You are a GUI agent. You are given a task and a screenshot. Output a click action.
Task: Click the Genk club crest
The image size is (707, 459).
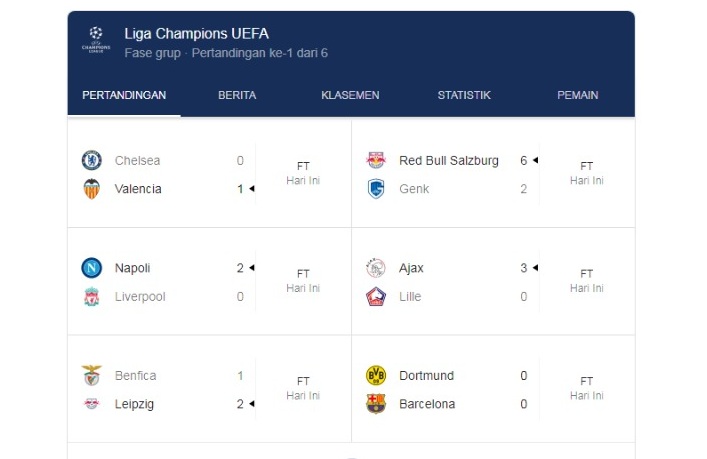pos(376,189)
